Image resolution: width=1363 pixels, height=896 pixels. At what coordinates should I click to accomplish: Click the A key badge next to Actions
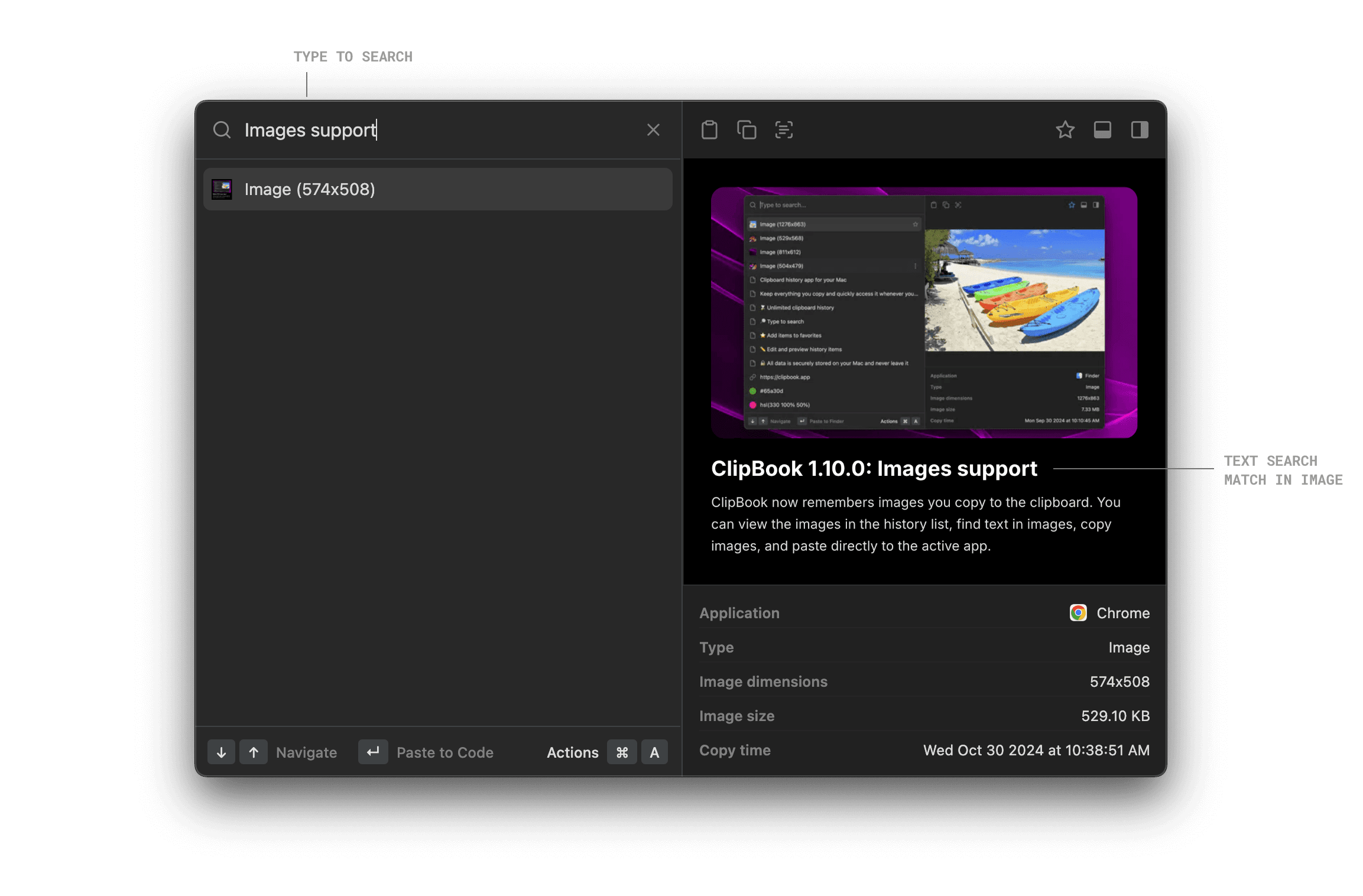[654, 752]
